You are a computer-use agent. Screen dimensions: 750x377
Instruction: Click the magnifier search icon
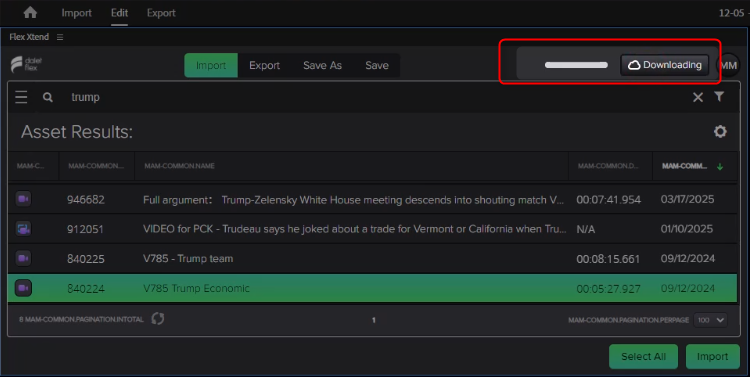click(x=47, y=97)
